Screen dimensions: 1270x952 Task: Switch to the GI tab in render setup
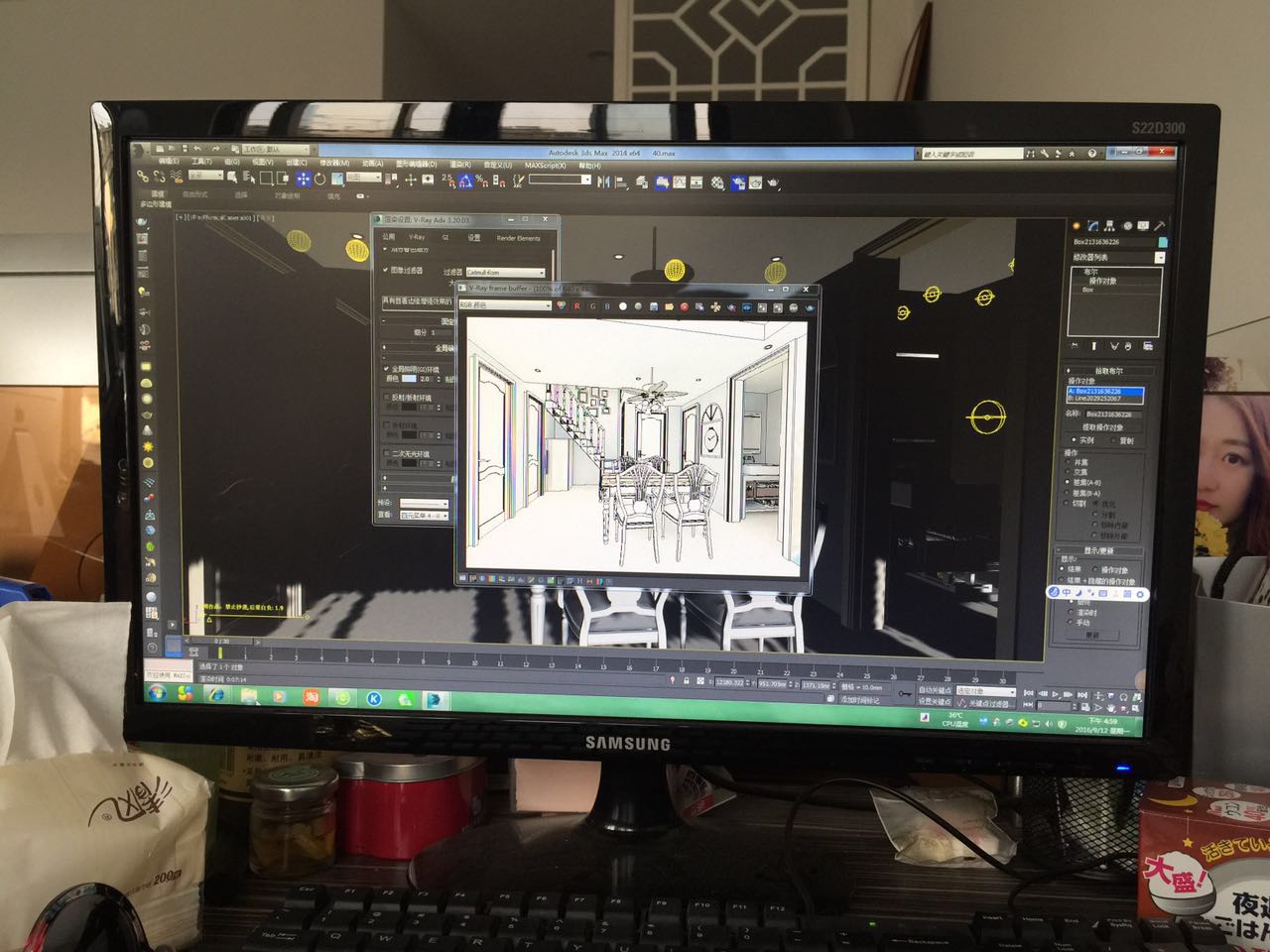pos(444,237)
